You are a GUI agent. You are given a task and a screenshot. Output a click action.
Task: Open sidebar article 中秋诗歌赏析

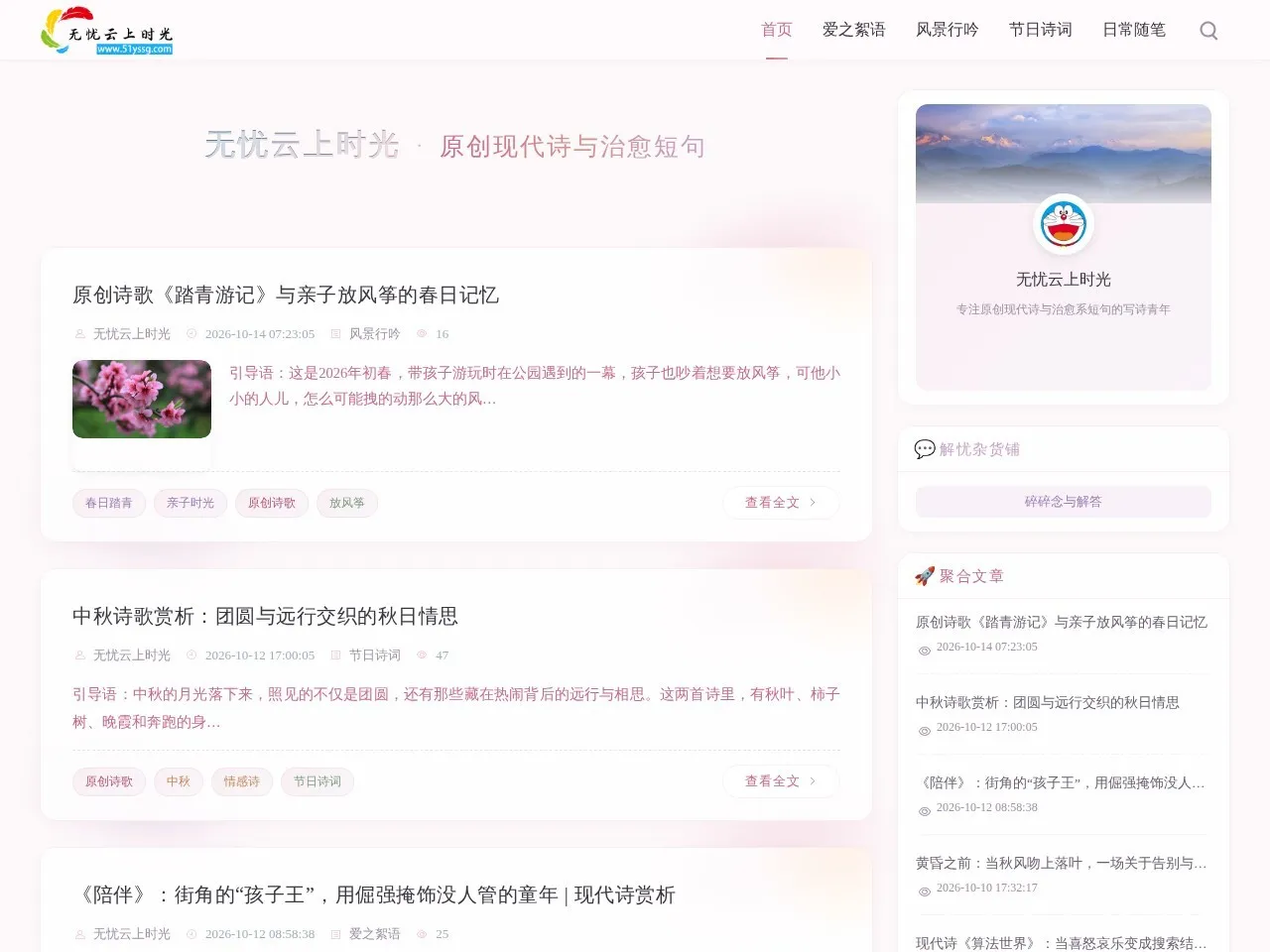click(x=1048, y=702)
